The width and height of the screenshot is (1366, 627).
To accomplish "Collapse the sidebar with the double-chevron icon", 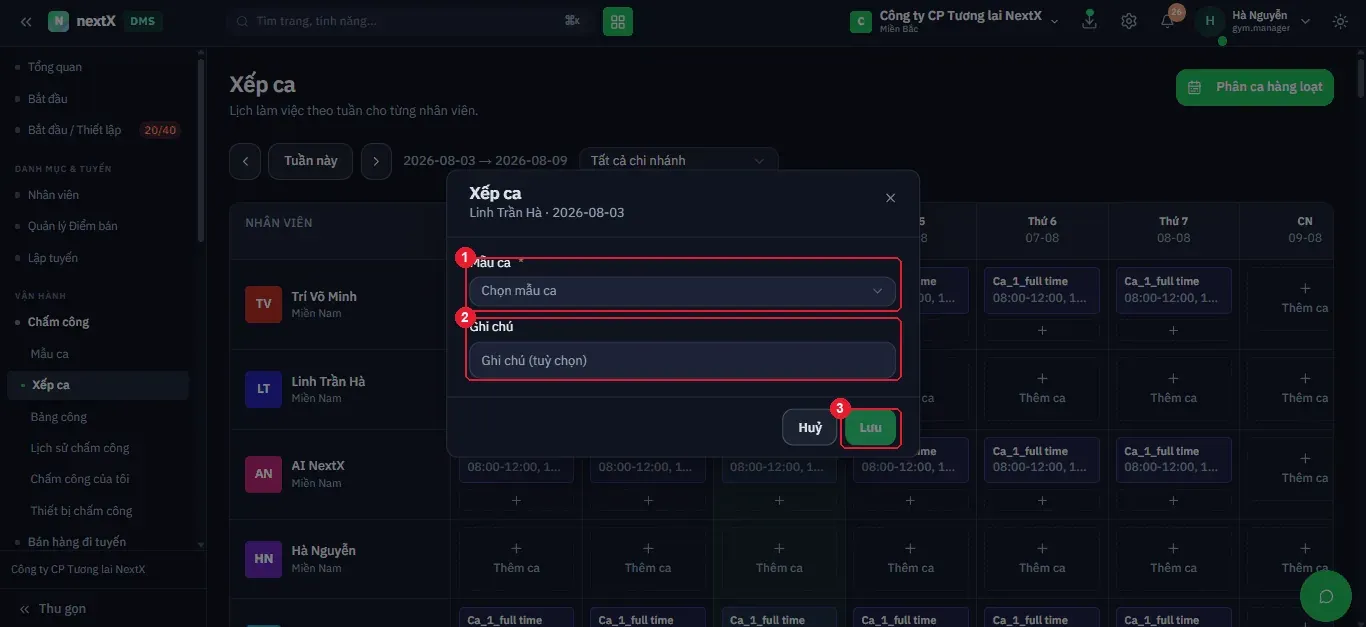I will pyautogui.click(x=26, y=21).
